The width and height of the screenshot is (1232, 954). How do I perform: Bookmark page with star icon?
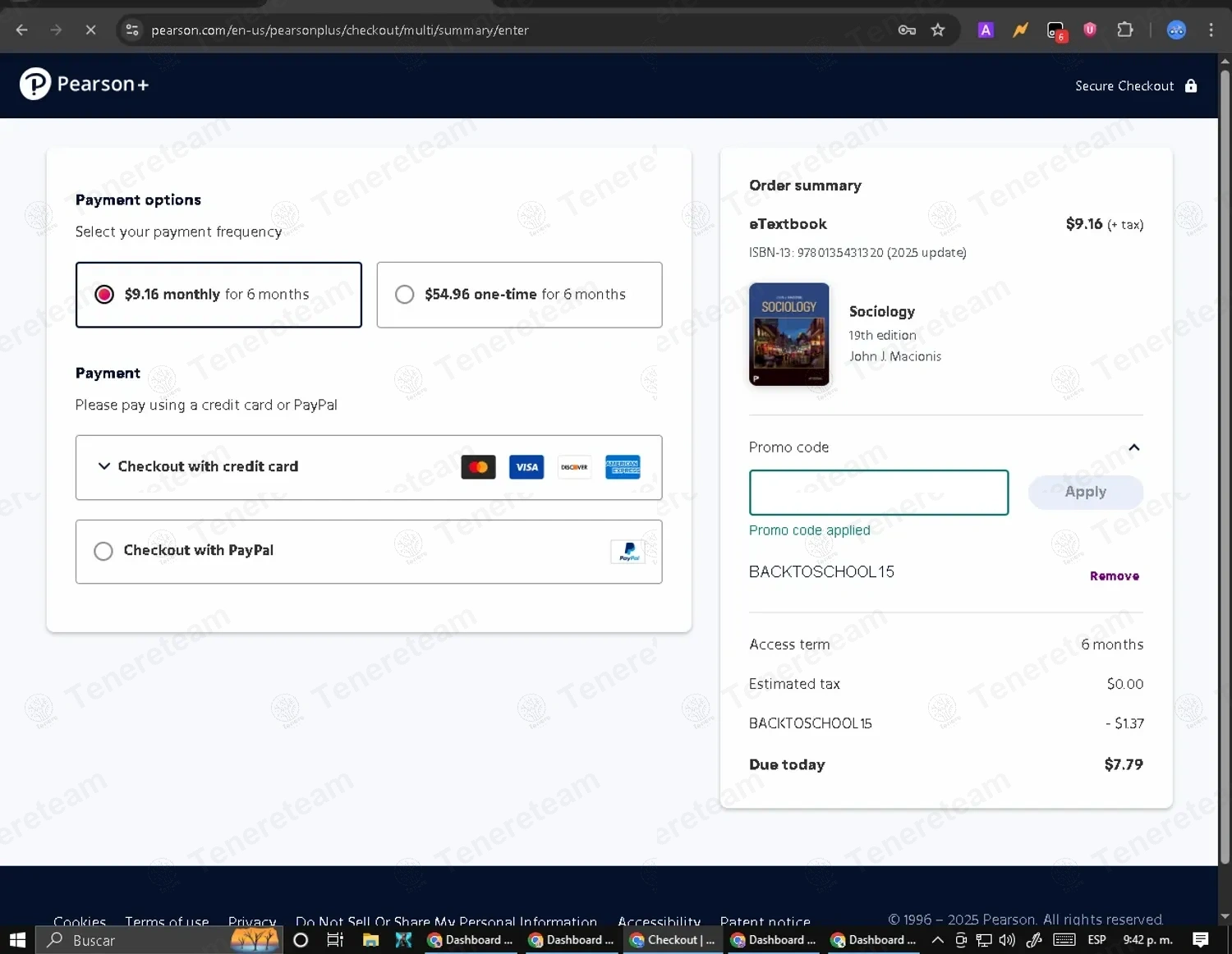[x=938, y=30]
